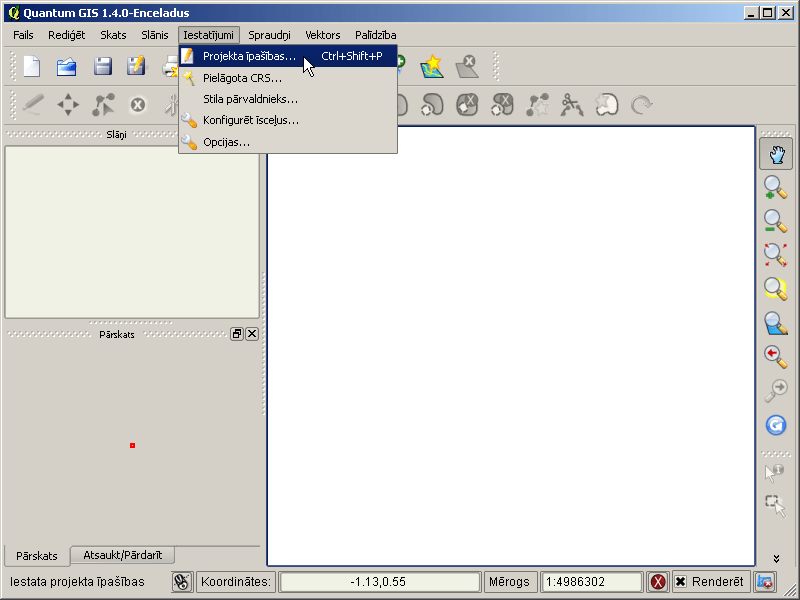Select the Delete Ring tool
This screenshot has width=800, height=600.
(467, 105)
